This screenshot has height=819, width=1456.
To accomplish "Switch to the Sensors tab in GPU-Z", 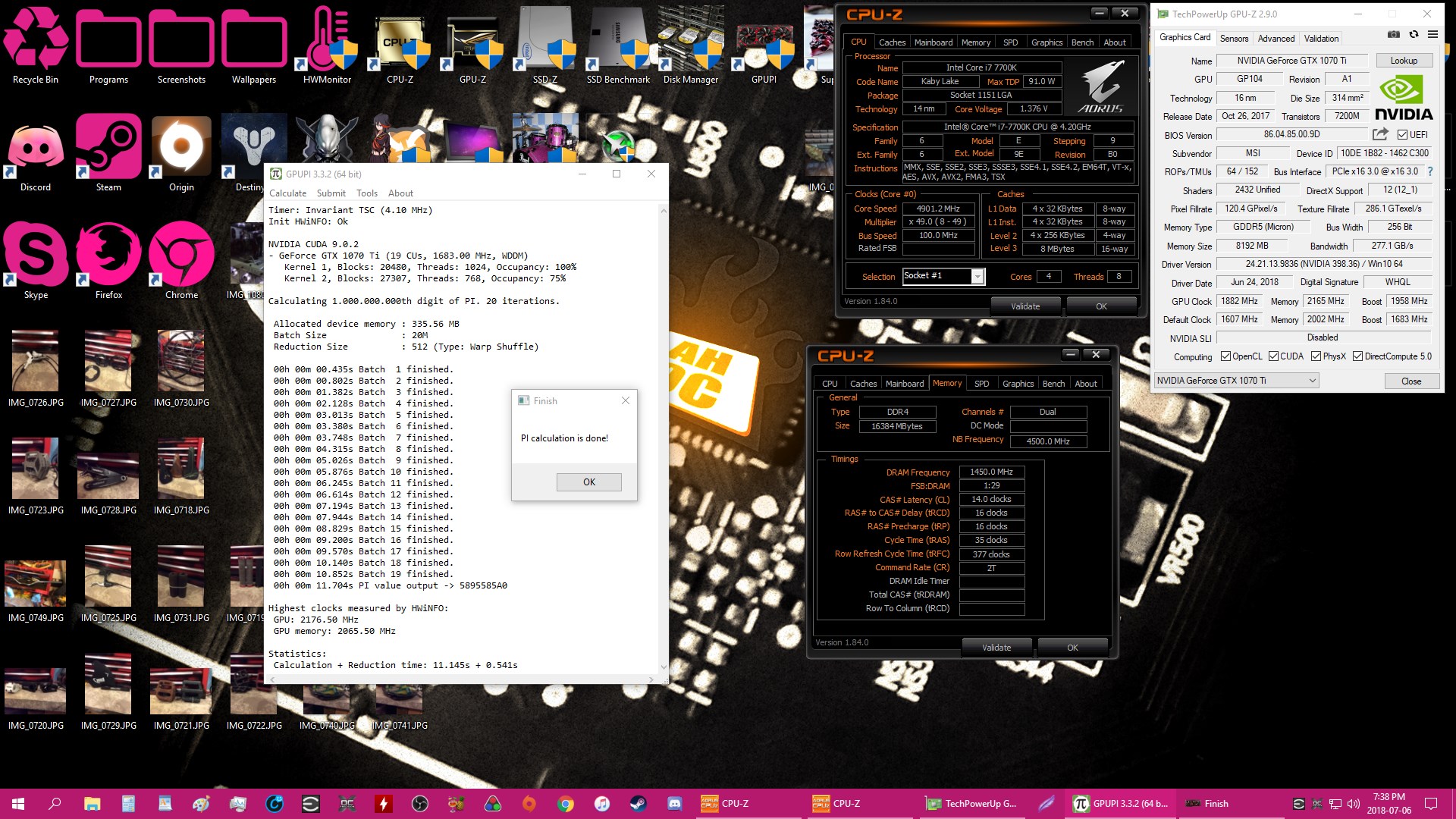I will 1234,38.
